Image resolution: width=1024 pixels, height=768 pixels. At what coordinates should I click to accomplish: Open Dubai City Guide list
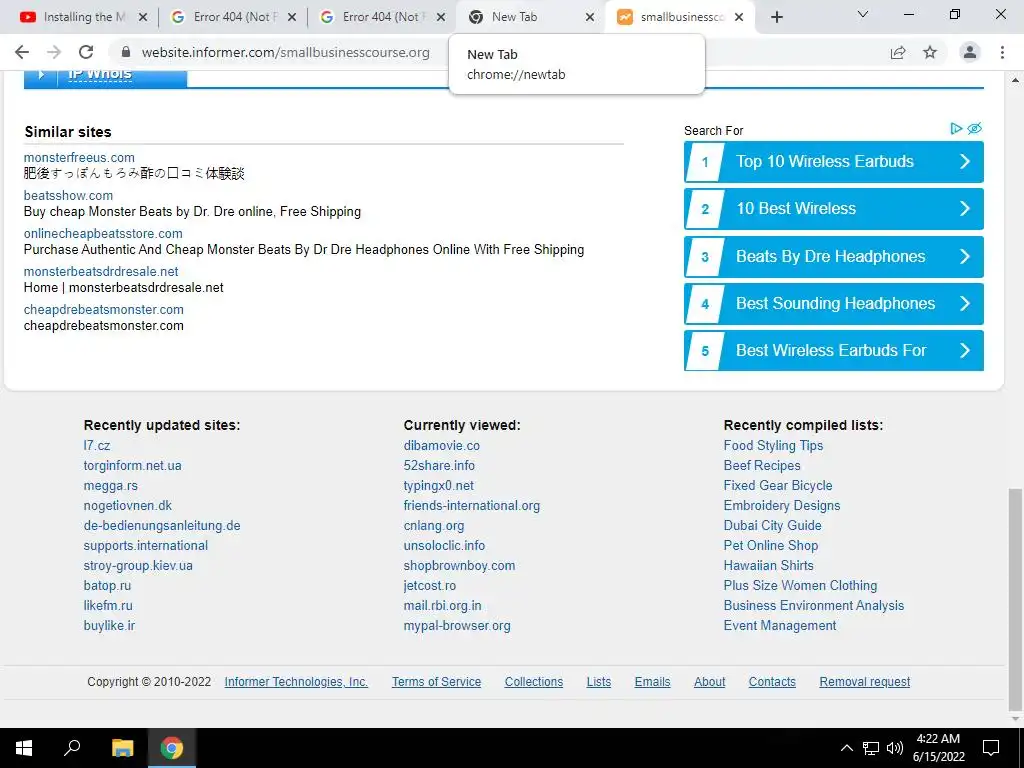pyautogui.click(x=773, y=526)
